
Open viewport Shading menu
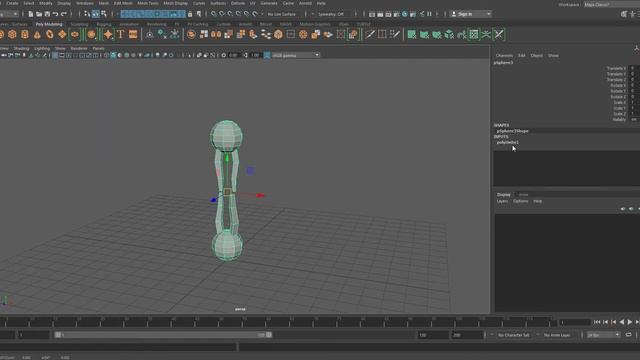point(22,48)
